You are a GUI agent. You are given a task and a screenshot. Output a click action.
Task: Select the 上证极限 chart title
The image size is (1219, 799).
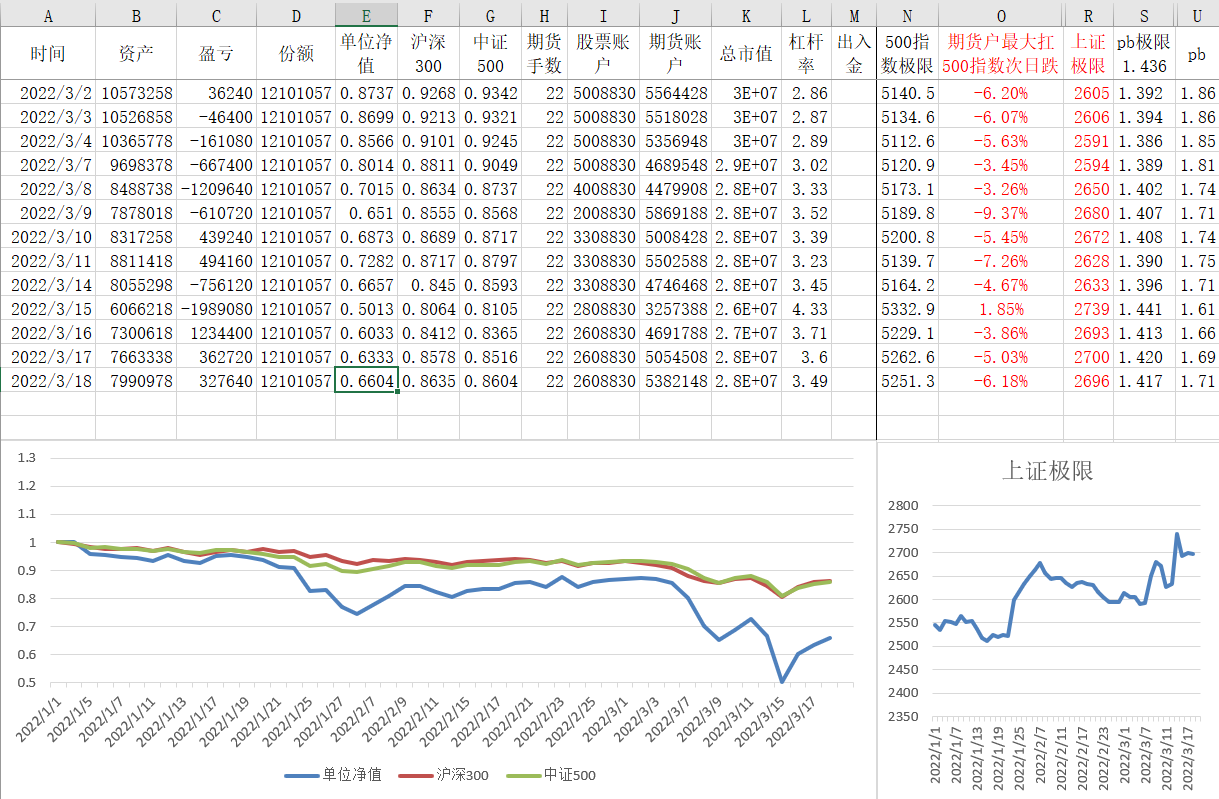[x=1046, y=471]
